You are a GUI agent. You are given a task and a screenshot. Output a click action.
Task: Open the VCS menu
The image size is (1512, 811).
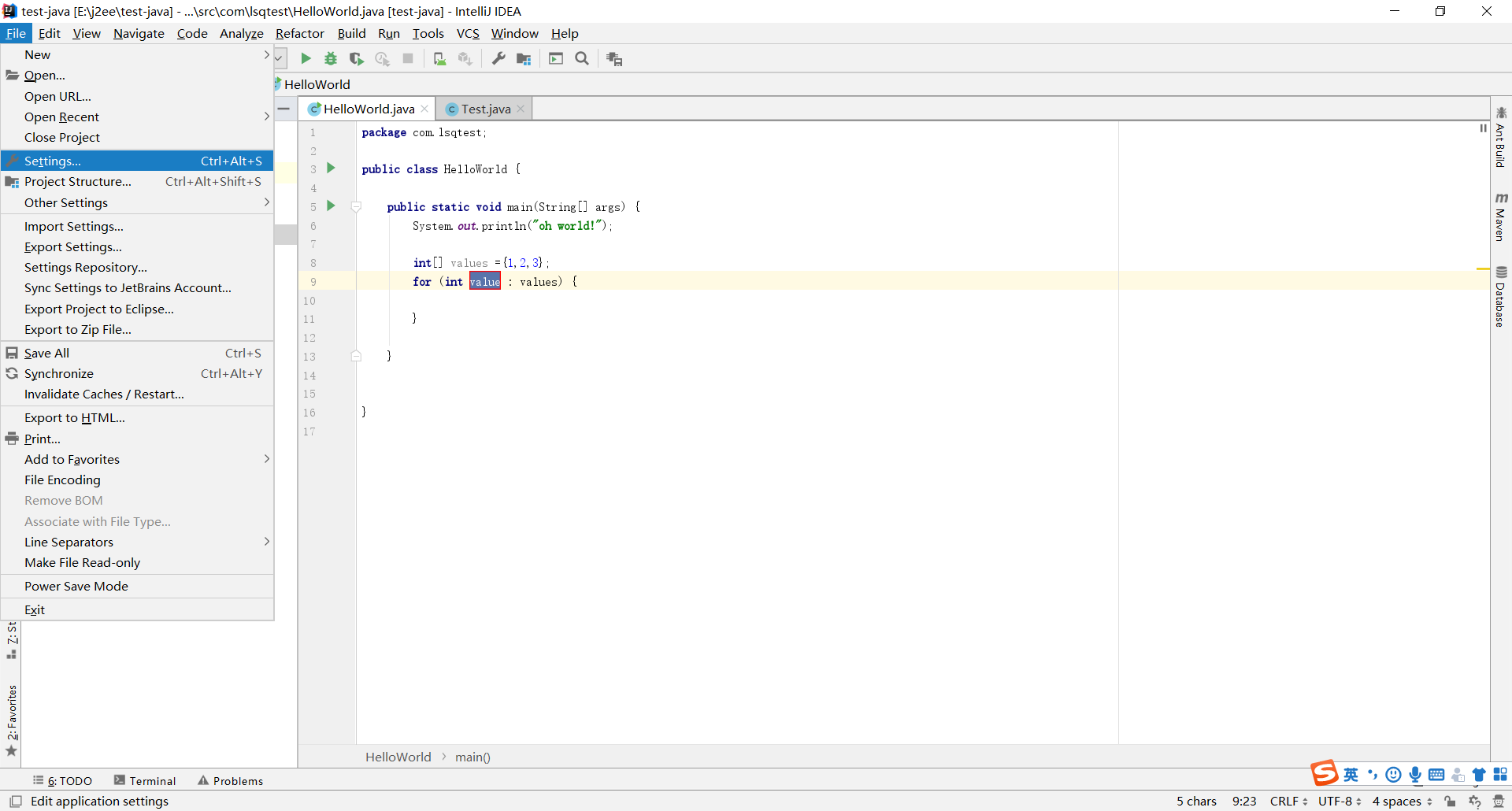(468, 34)
